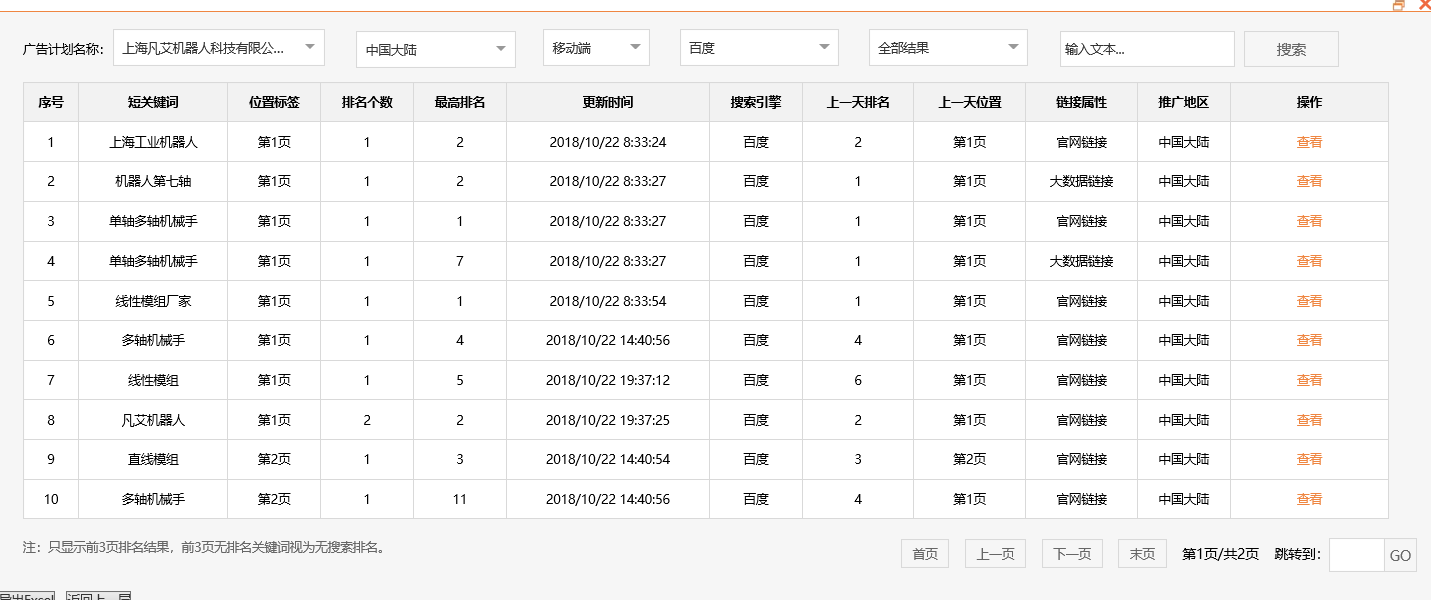Click the 上一页 previous page button
1431x600 pixels.
coord(994,553)
